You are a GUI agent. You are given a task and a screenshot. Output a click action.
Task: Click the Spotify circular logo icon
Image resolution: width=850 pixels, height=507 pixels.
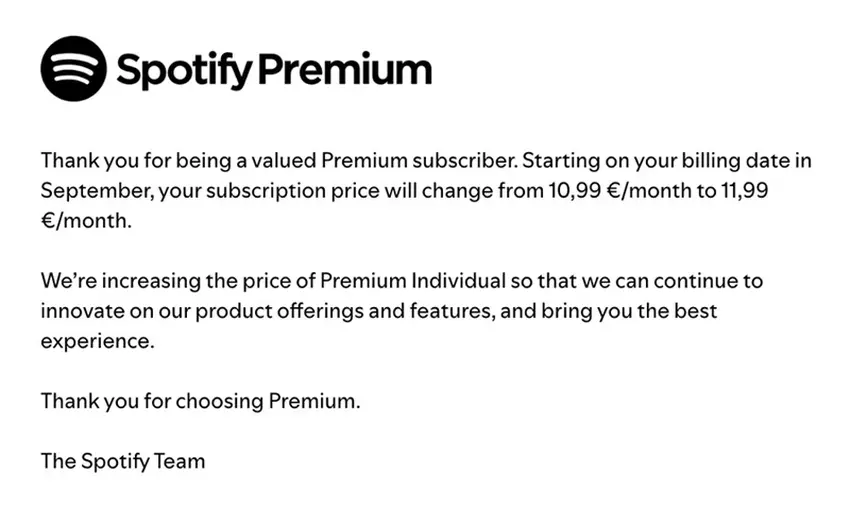pyautogui.click(x=73, y=69)
